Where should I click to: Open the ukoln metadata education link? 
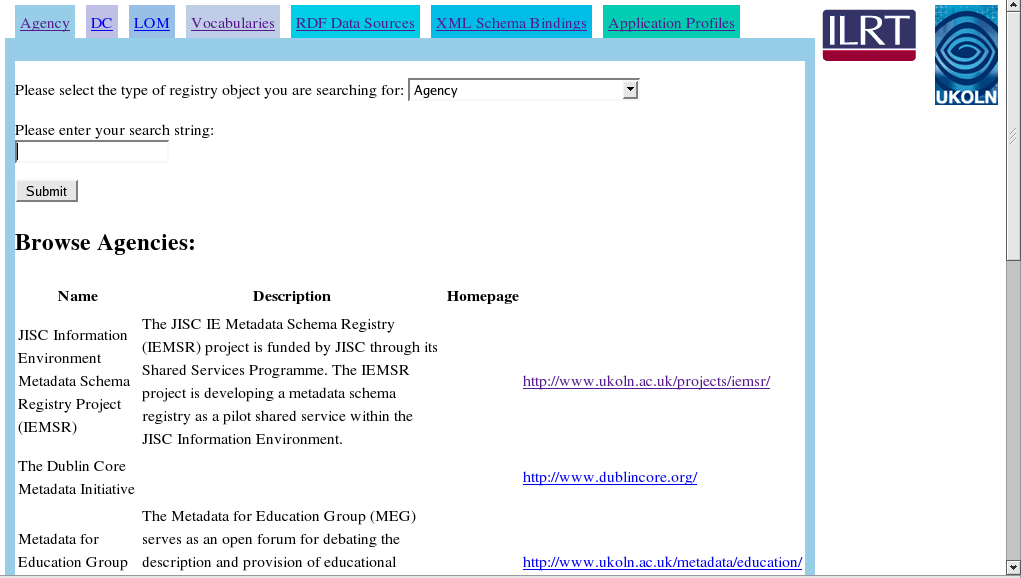tap(662, 562)
